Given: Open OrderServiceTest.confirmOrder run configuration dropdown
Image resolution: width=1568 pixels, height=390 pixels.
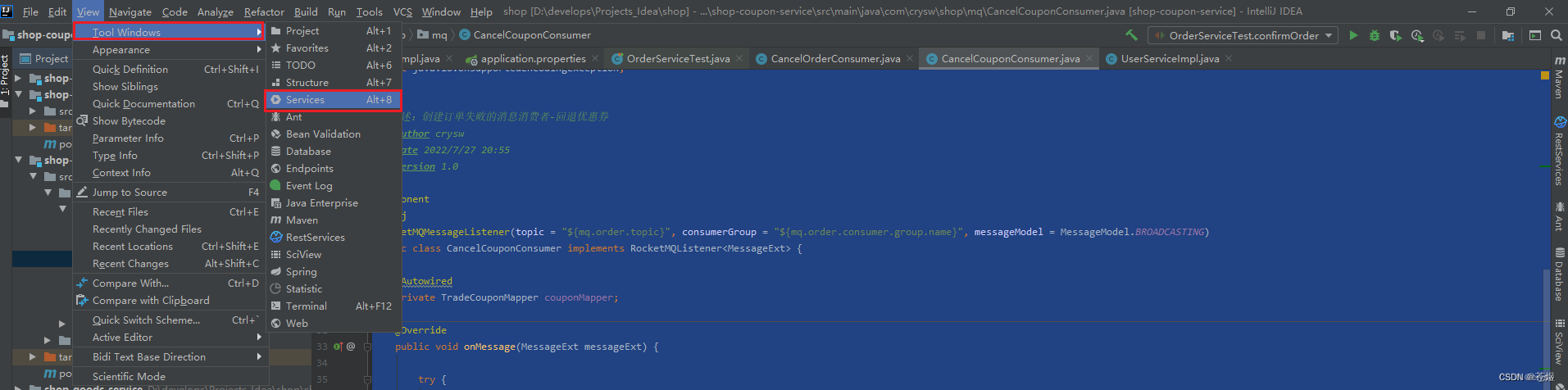Looking at the screenshot, I should (1243, 35).
